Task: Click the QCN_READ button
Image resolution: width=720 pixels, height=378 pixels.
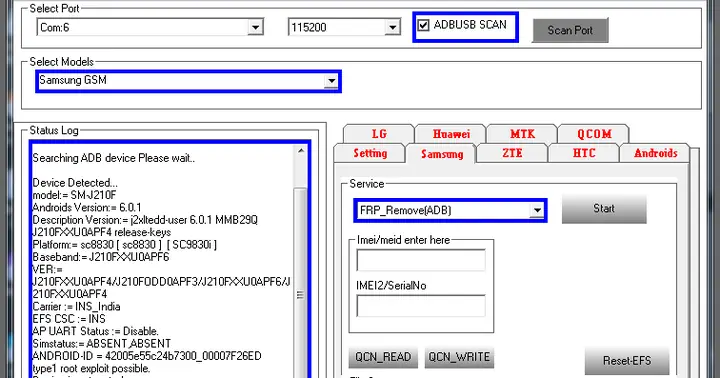Action: pos(383,357)
